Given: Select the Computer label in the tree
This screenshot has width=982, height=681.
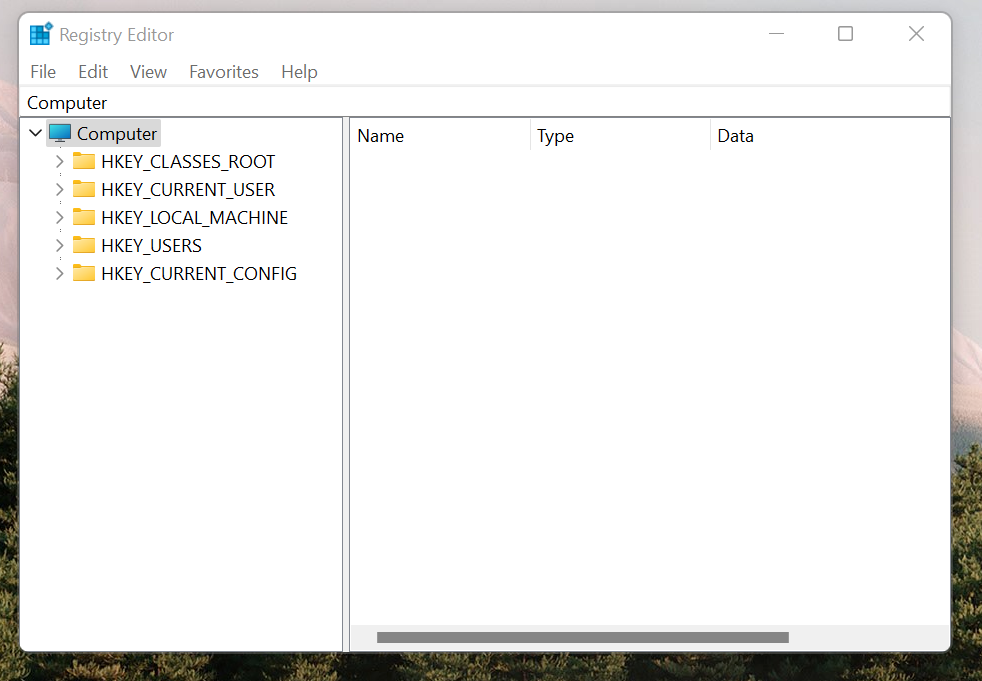Looking at the screenshot, I should (x=117, y=133).
